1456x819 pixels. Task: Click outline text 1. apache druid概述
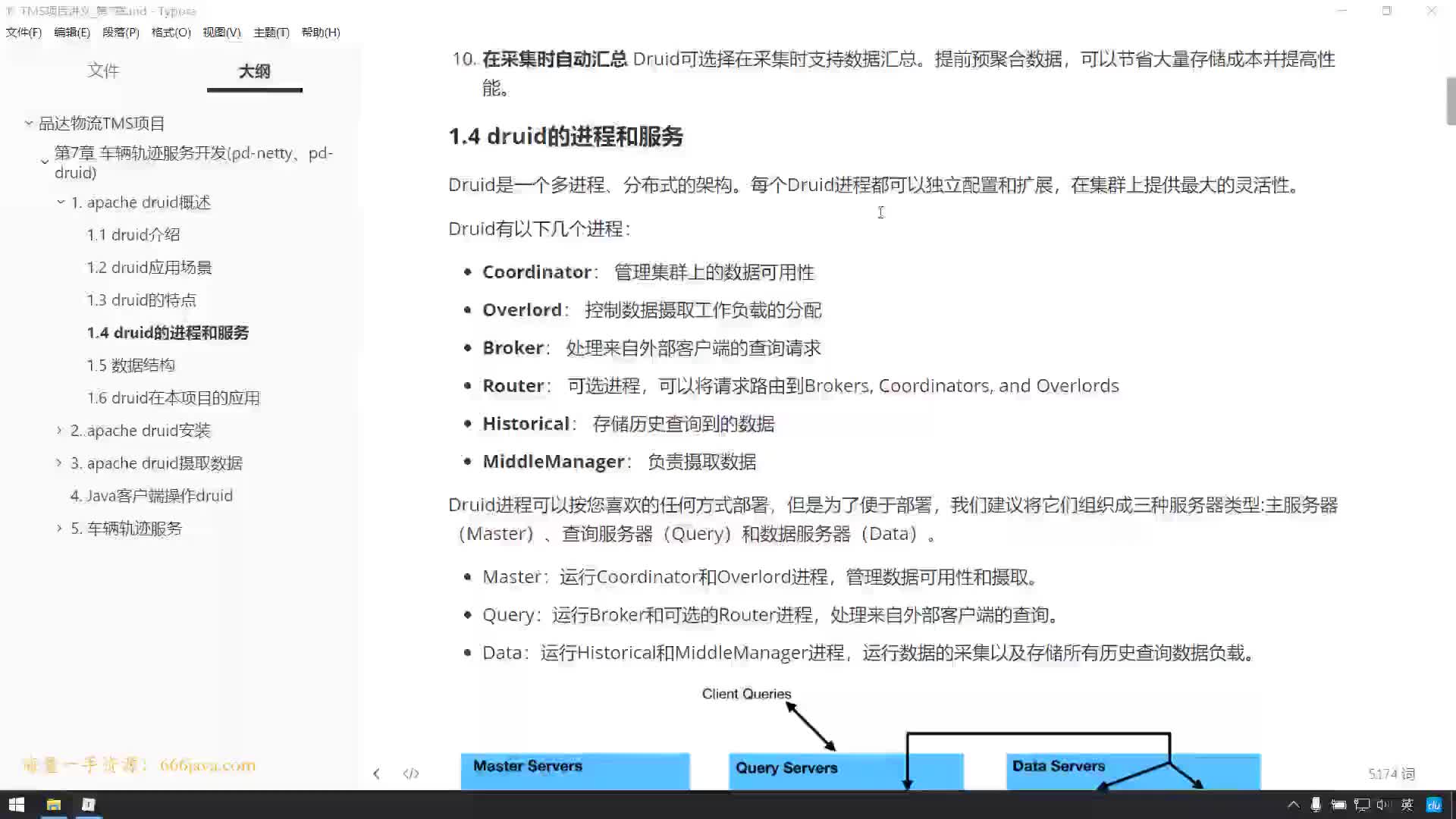coord(141,202)
